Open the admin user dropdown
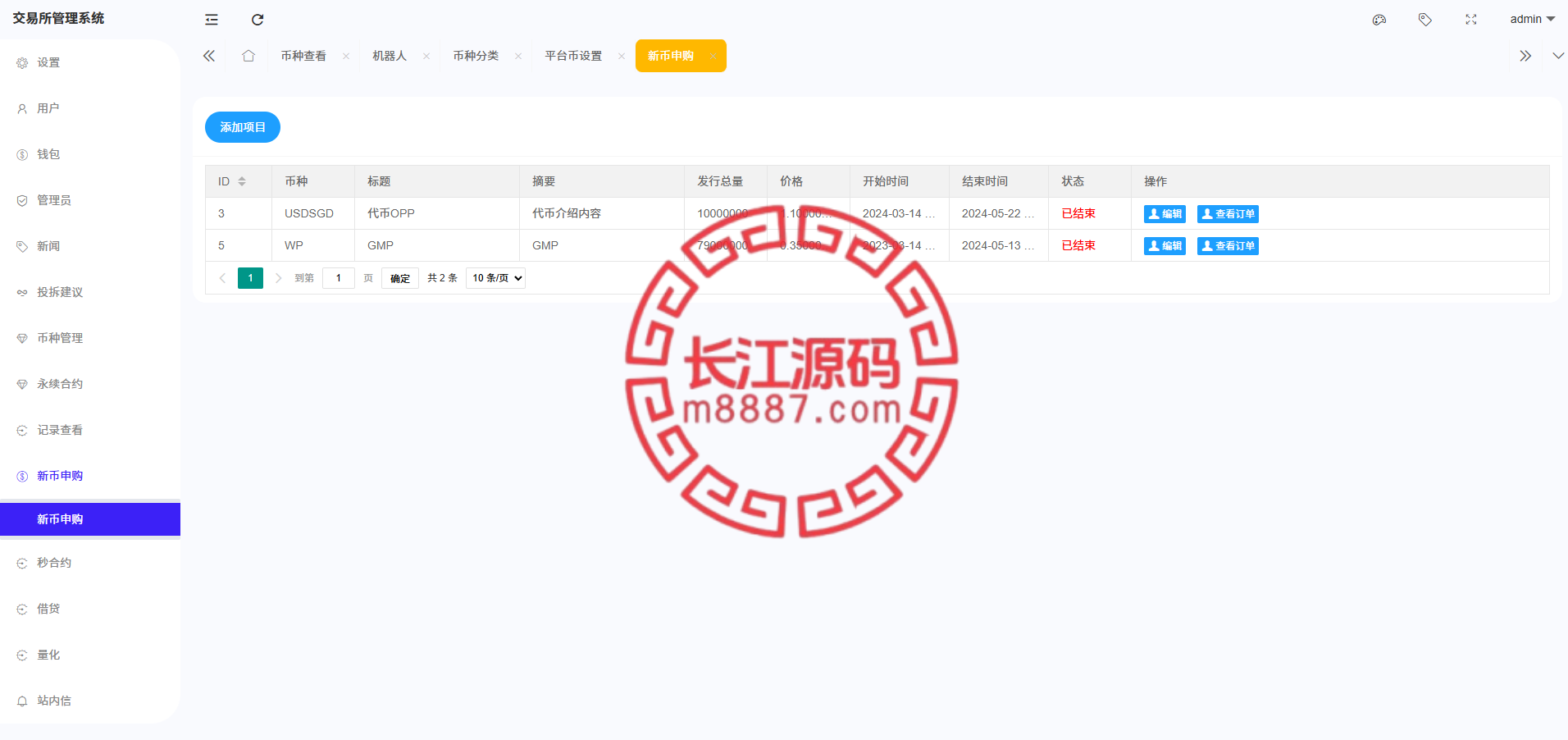This screenshot has width=1568, height=740. (x=1532, y=19)
